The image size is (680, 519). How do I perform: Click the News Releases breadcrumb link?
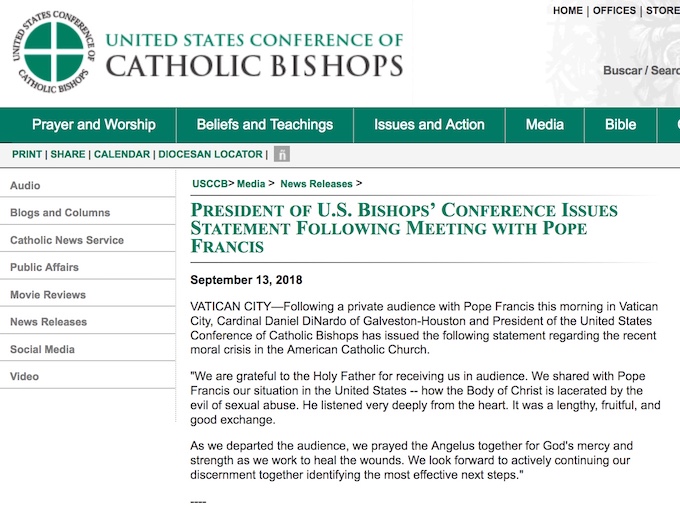(x=316, y=184)
